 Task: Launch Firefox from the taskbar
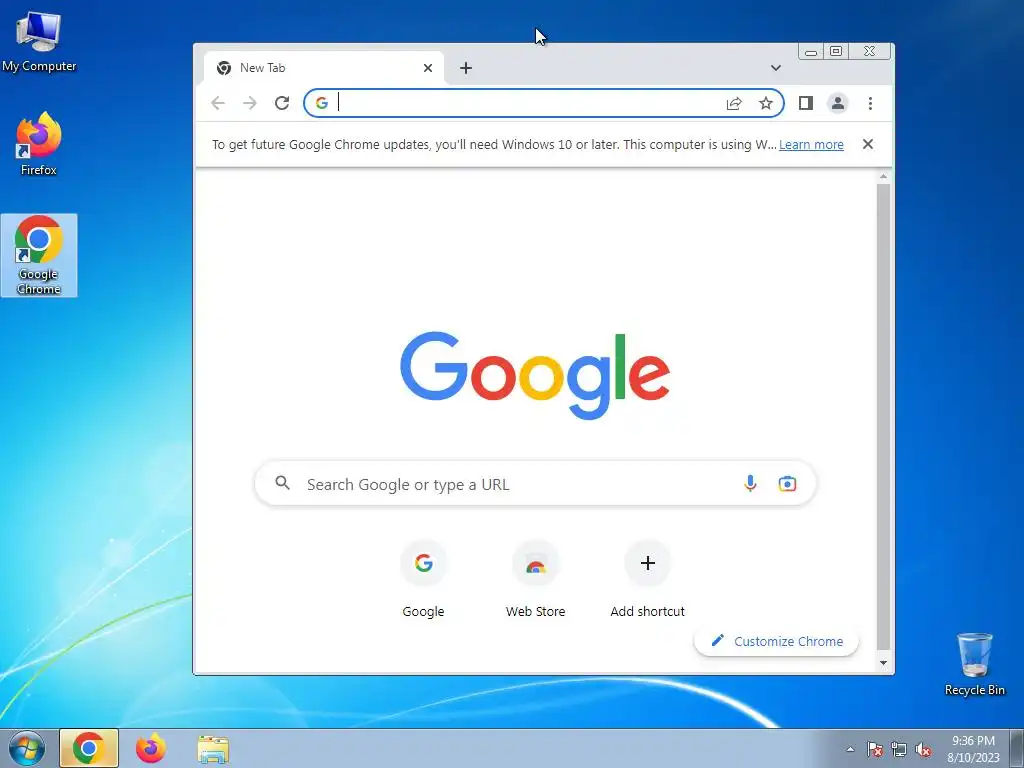click(x=151, y=748)
